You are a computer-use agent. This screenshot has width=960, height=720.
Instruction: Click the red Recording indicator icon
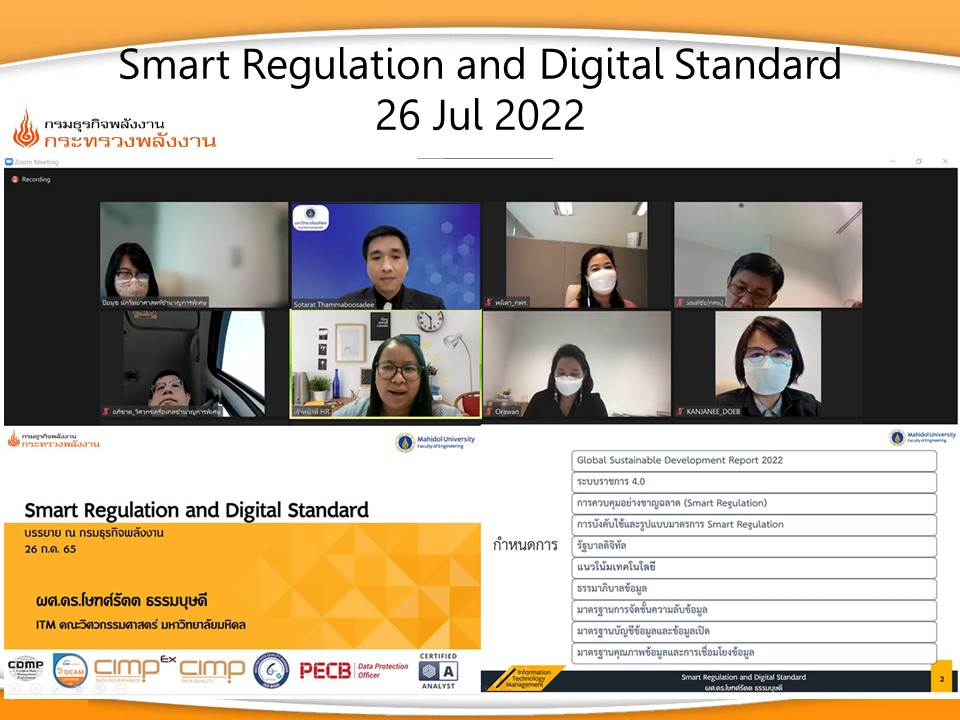(15, 180)
